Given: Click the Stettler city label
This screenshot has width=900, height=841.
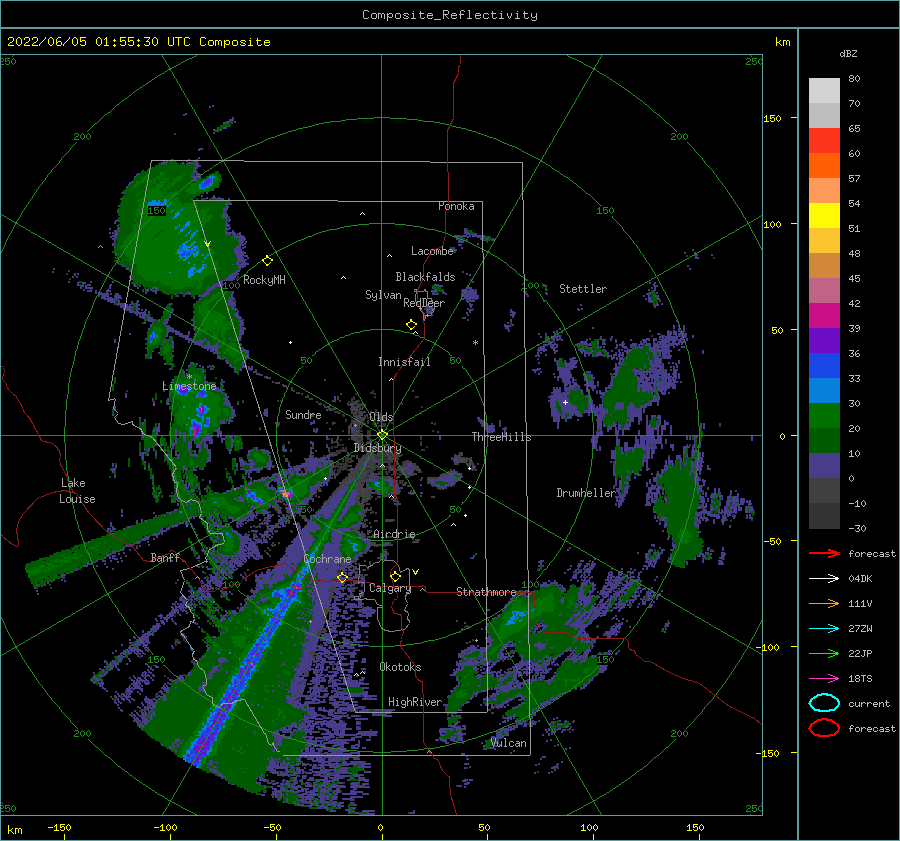Looking at the screenshot, I should [x=583, y=289].
